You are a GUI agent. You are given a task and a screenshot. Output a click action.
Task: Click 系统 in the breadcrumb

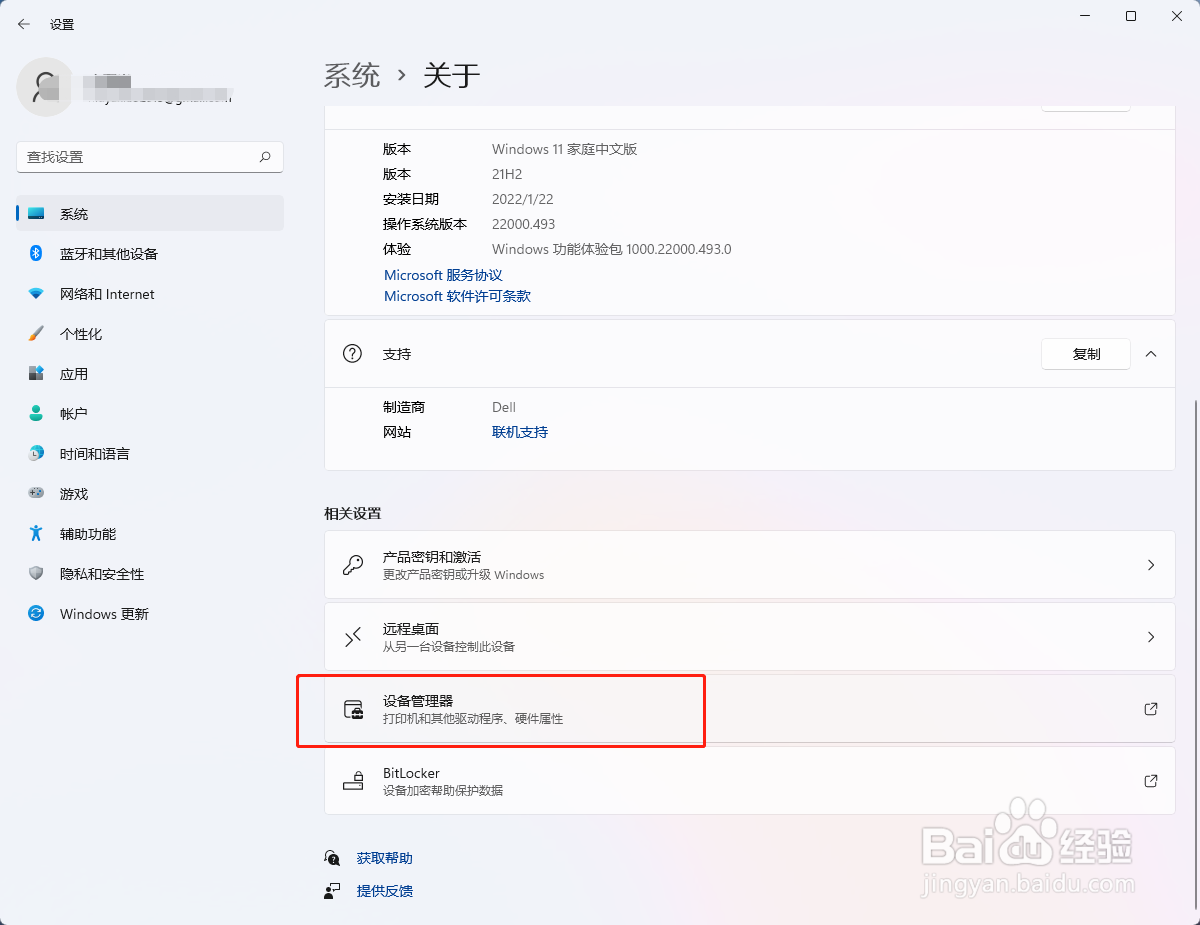pos(352,75)
